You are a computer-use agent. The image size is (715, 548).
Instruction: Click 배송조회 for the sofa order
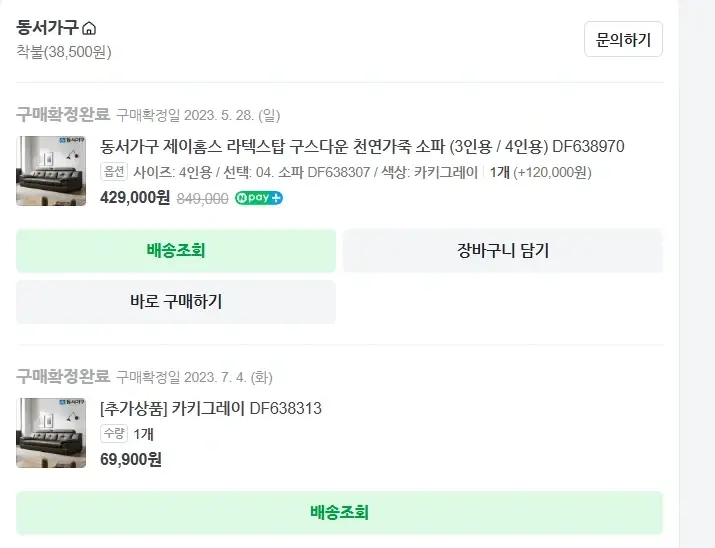[x=176, y=251]
